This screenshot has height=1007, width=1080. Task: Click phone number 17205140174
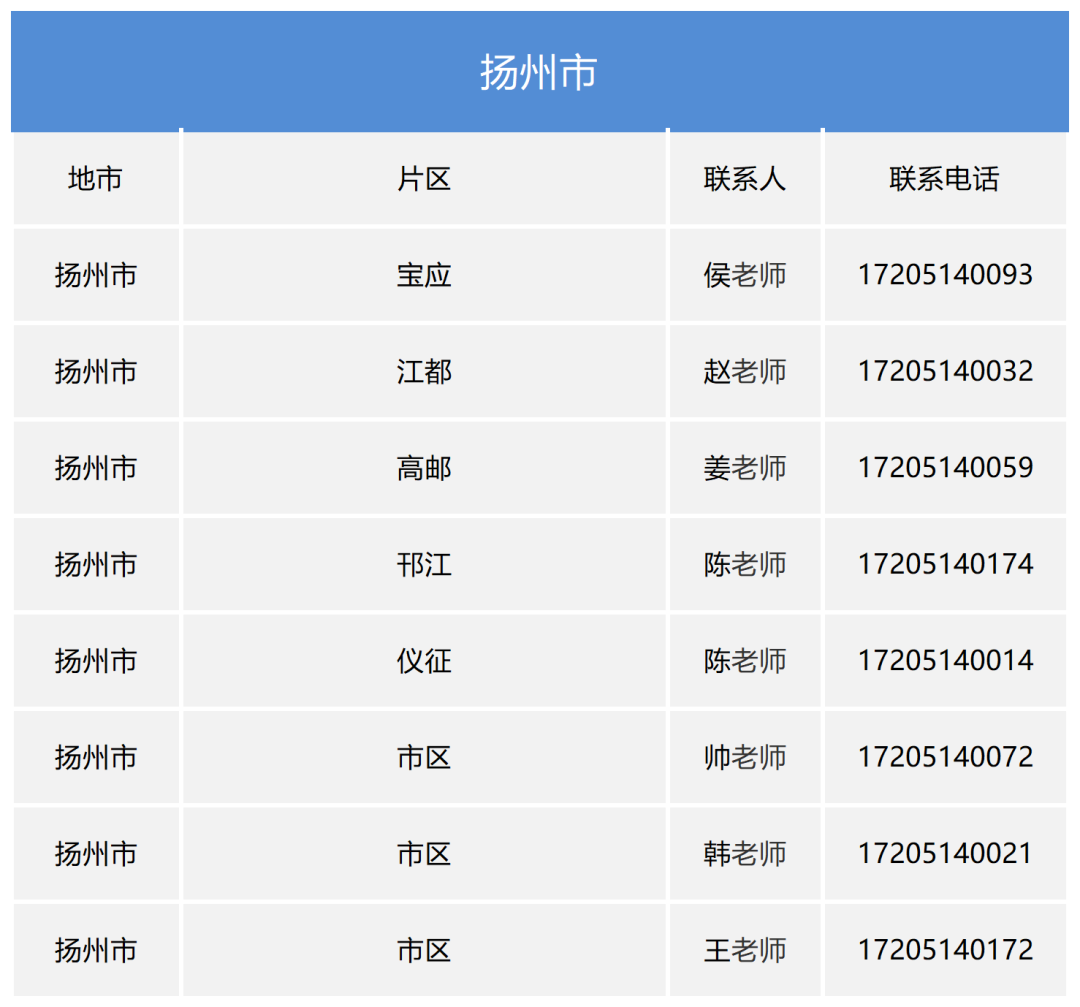coord(945,564)
